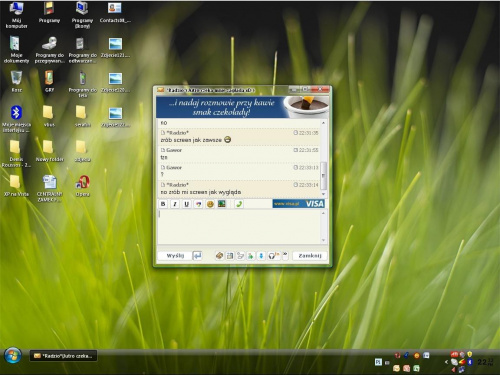Click into the message text input area
The image size is (500, 375).
(239, 227)
